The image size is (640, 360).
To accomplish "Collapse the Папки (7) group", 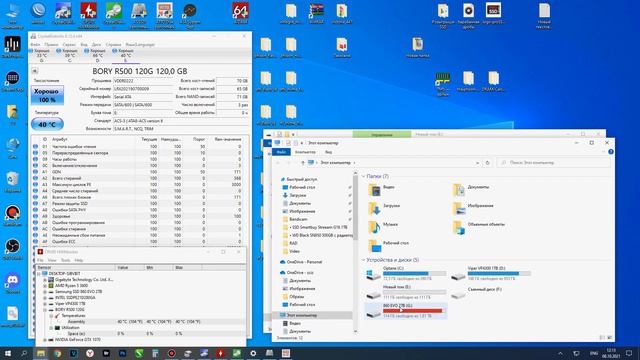I will pyautogui.click(x=363, y=176).
